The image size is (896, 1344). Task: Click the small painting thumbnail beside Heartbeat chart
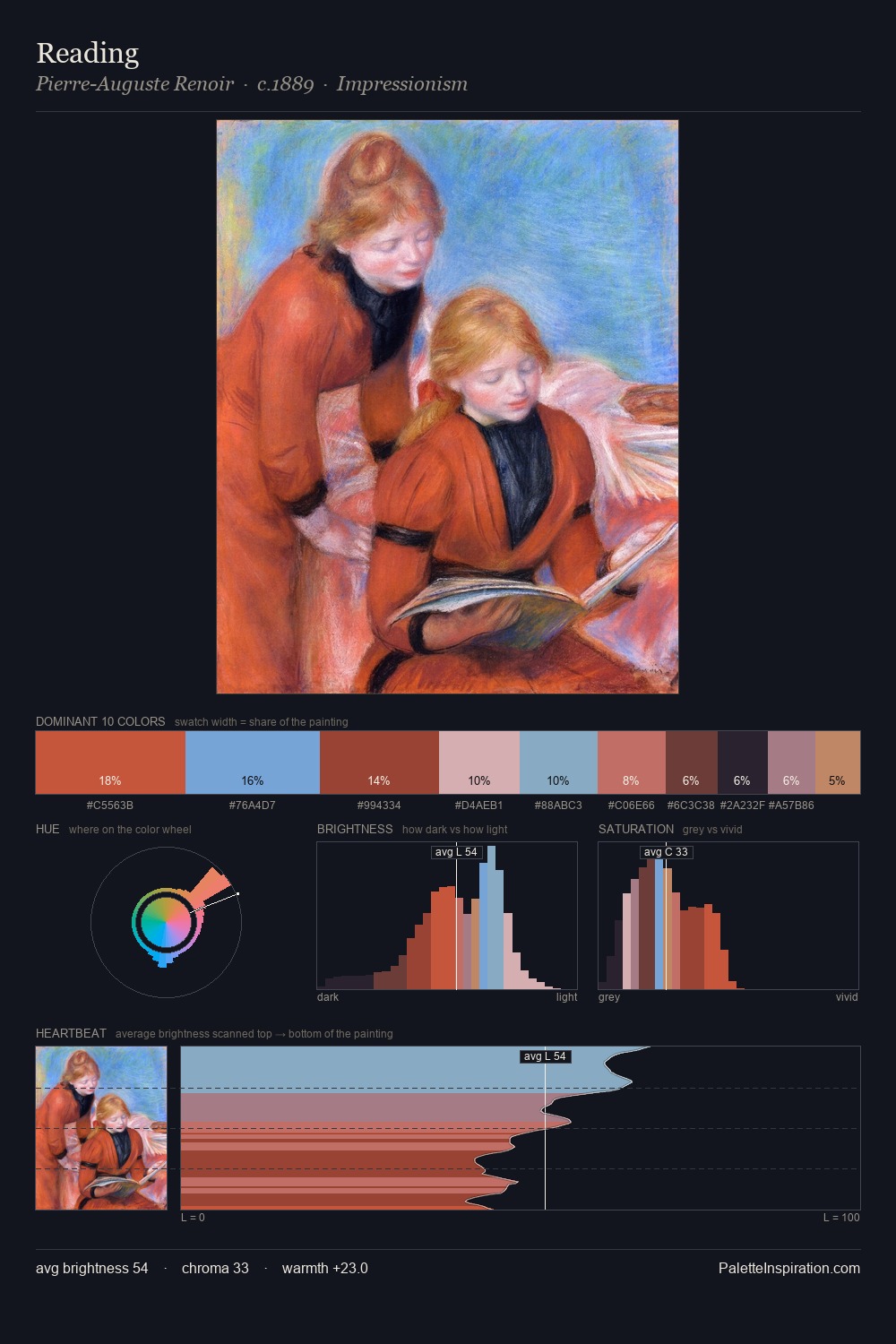[101, 1128]
